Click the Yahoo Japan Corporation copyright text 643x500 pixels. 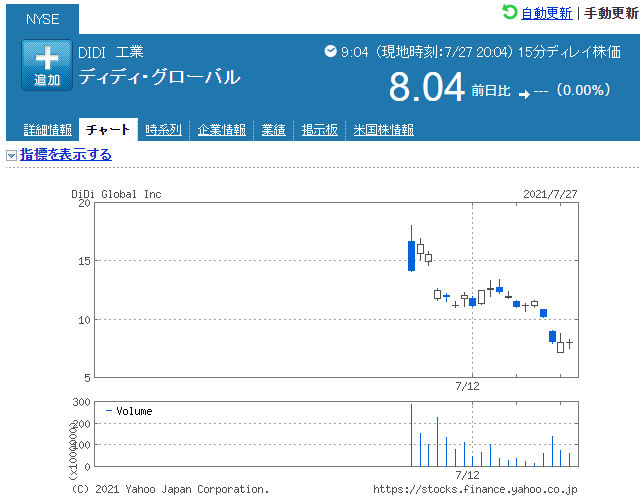170,489
